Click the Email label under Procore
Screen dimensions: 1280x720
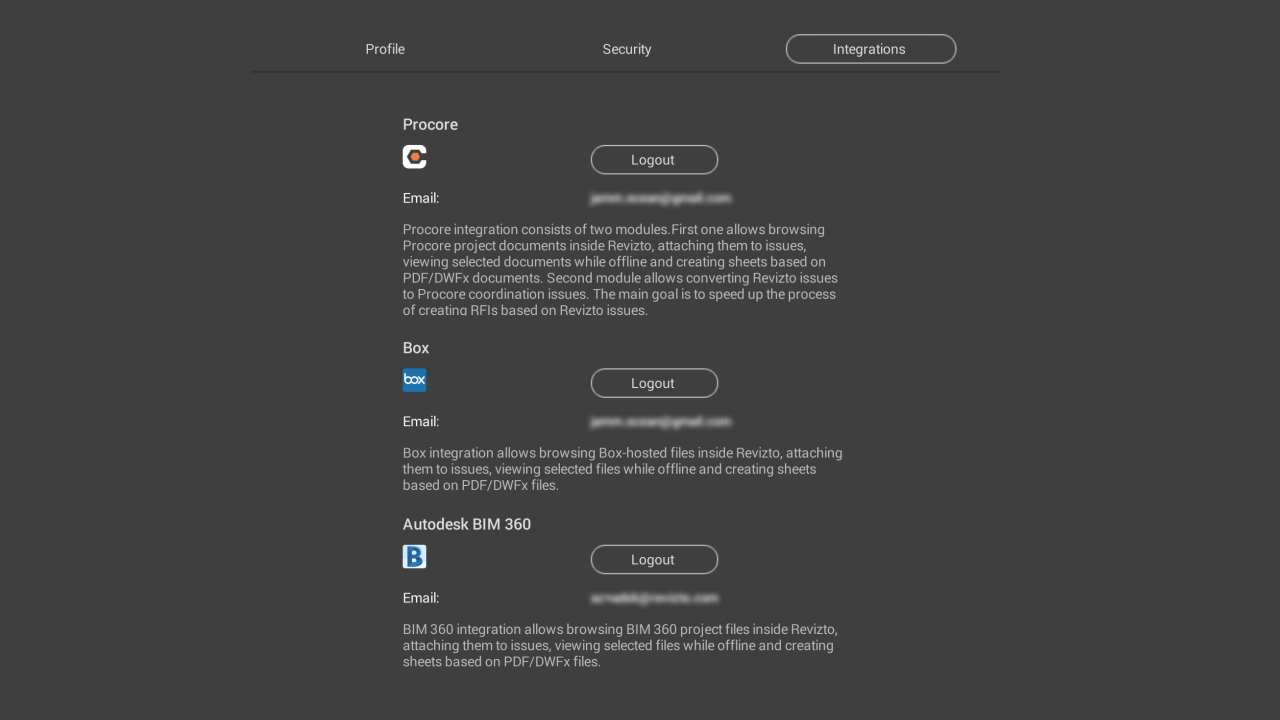pyautogui.click(x=421, y=198)
